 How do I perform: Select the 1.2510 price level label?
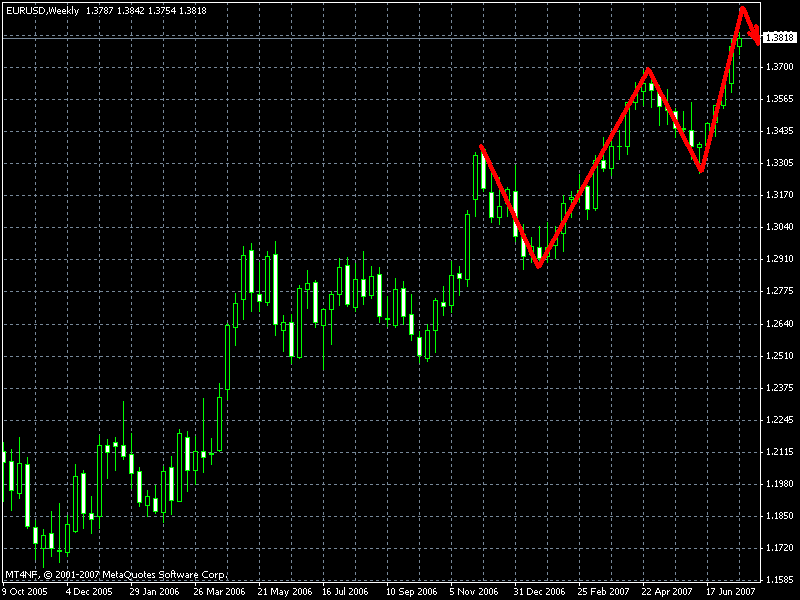pos(780,356)
